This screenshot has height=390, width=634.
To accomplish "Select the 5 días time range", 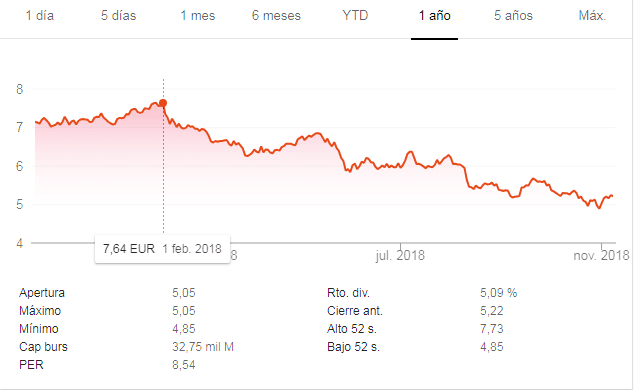I will (x=118, y=16).
